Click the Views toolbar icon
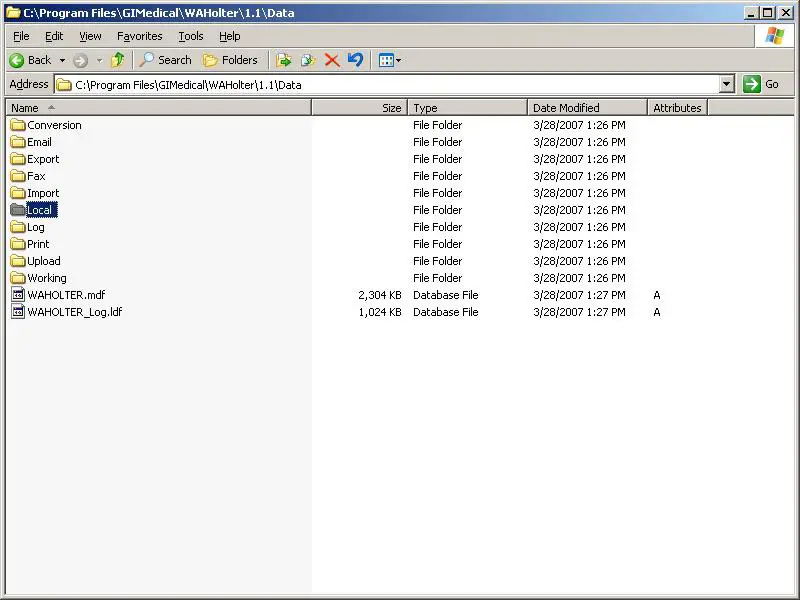Viewport: 800px width, 600px height. coord(387,60)
